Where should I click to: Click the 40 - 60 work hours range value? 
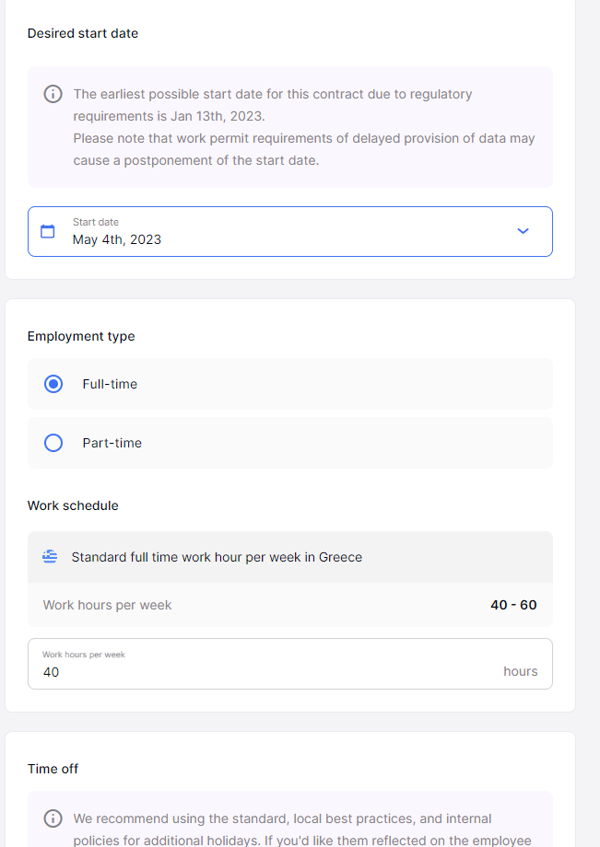point(514,605)
